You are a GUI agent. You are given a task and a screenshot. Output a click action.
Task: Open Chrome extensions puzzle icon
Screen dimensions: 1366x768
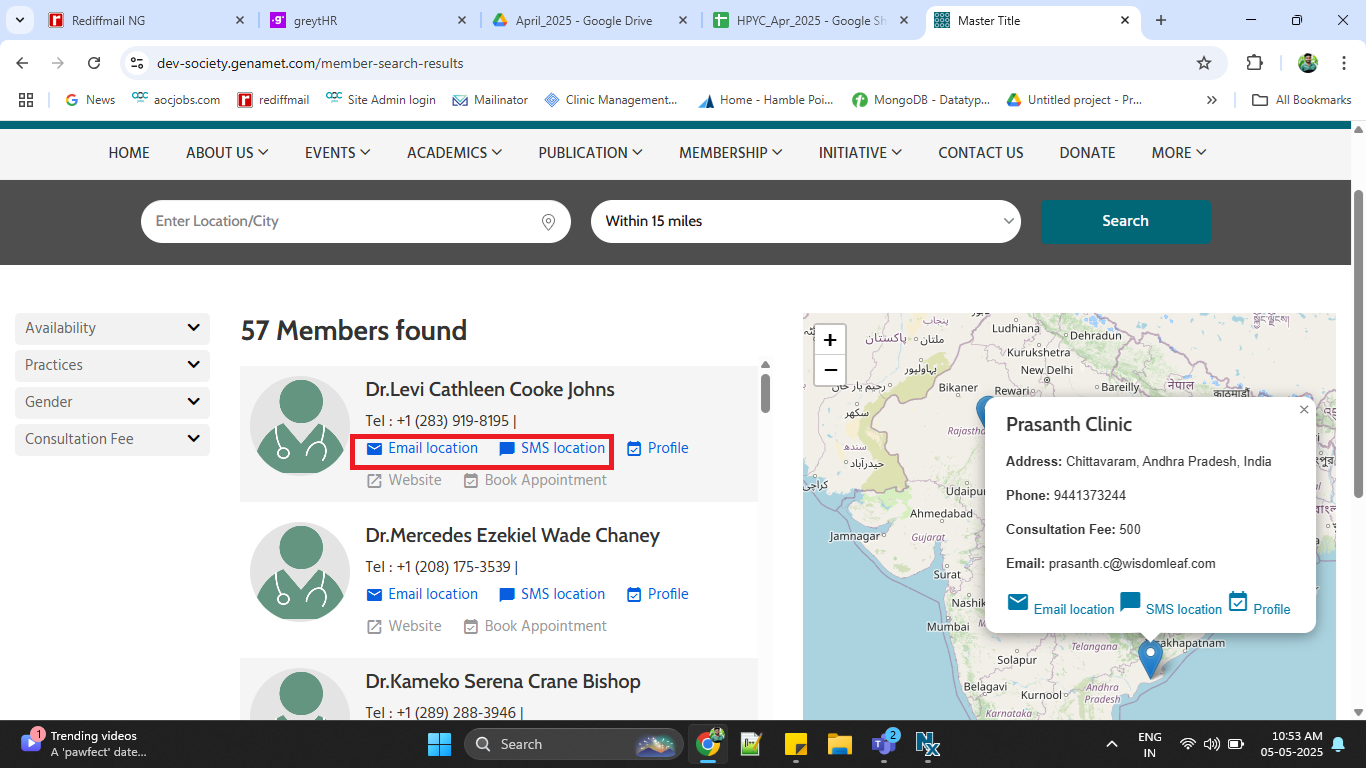click(1254, 63)
